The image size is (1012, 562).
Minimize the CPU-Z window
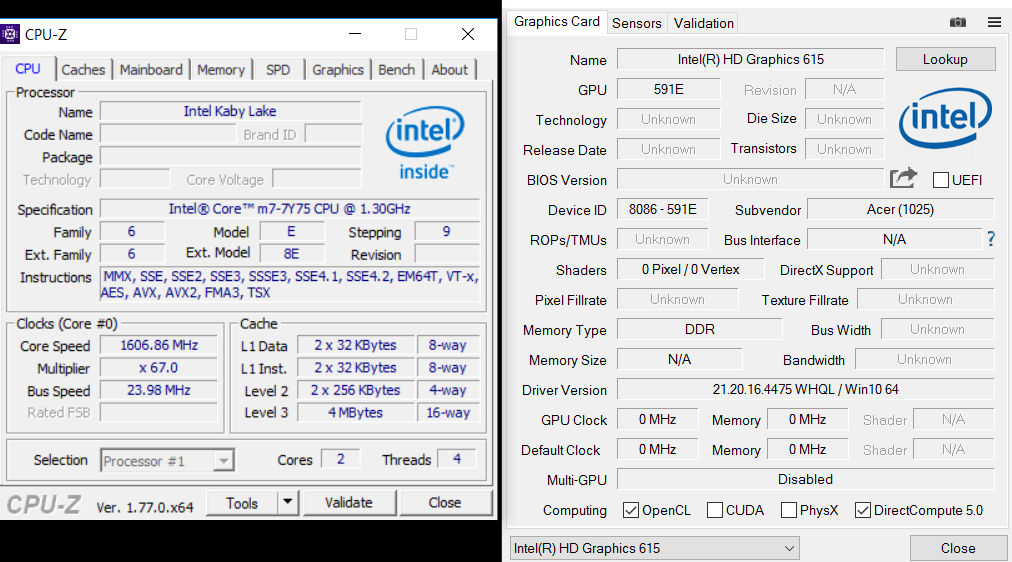[355, 34]
